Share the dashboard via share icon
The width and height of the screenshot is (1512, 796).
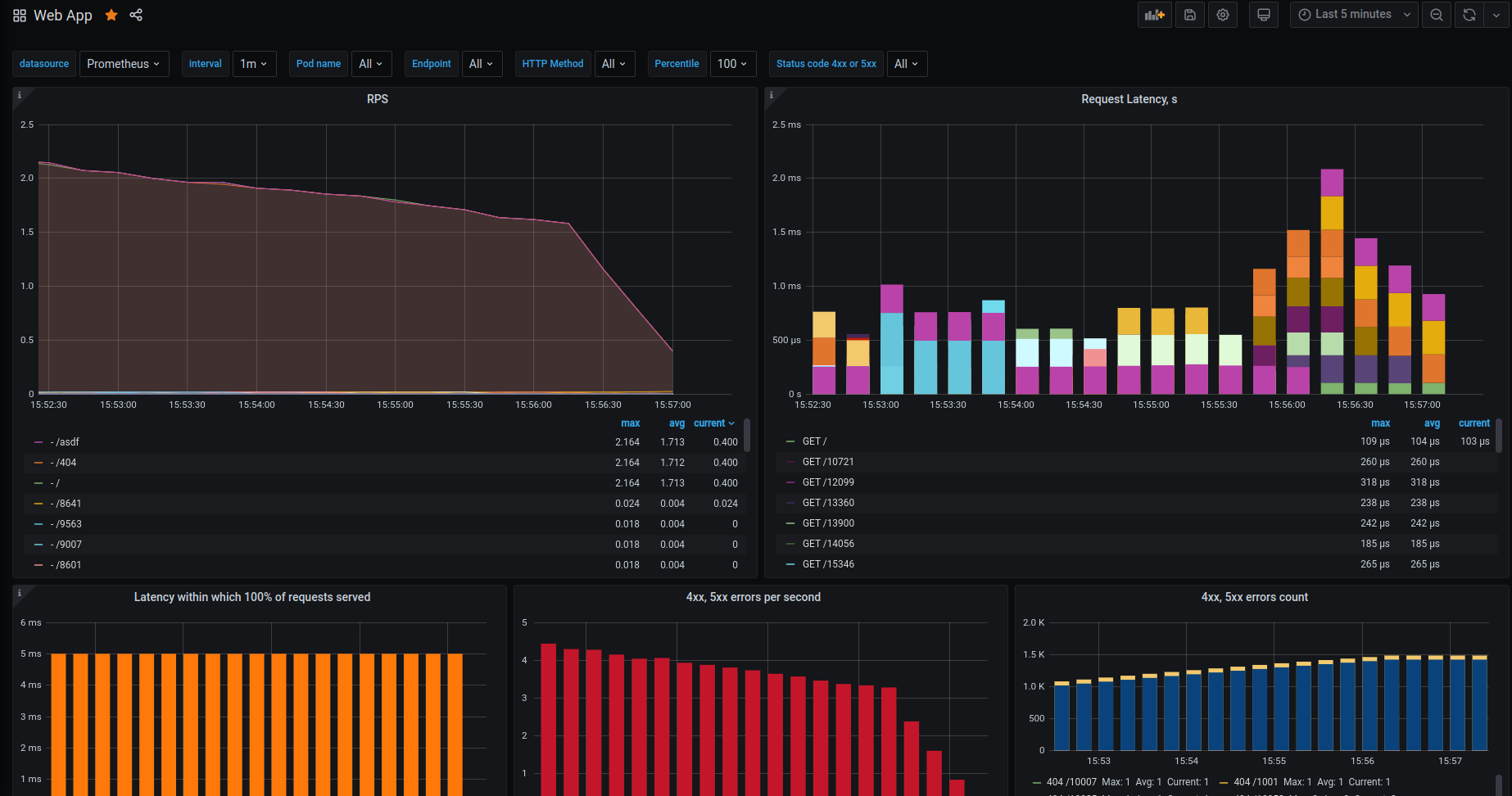[136, 15]
